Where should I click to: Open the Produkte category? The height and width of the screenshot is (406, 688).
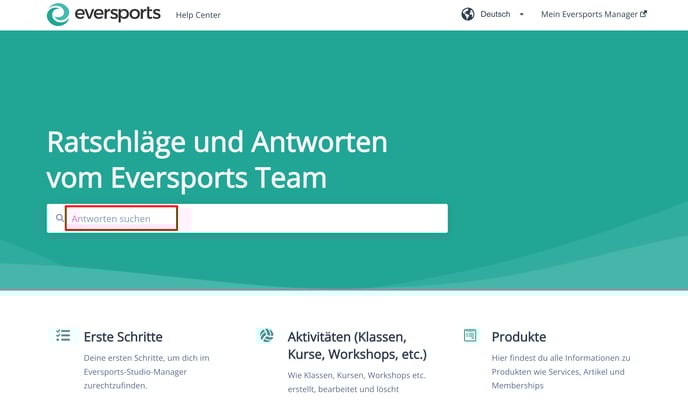tap(519, 337)
